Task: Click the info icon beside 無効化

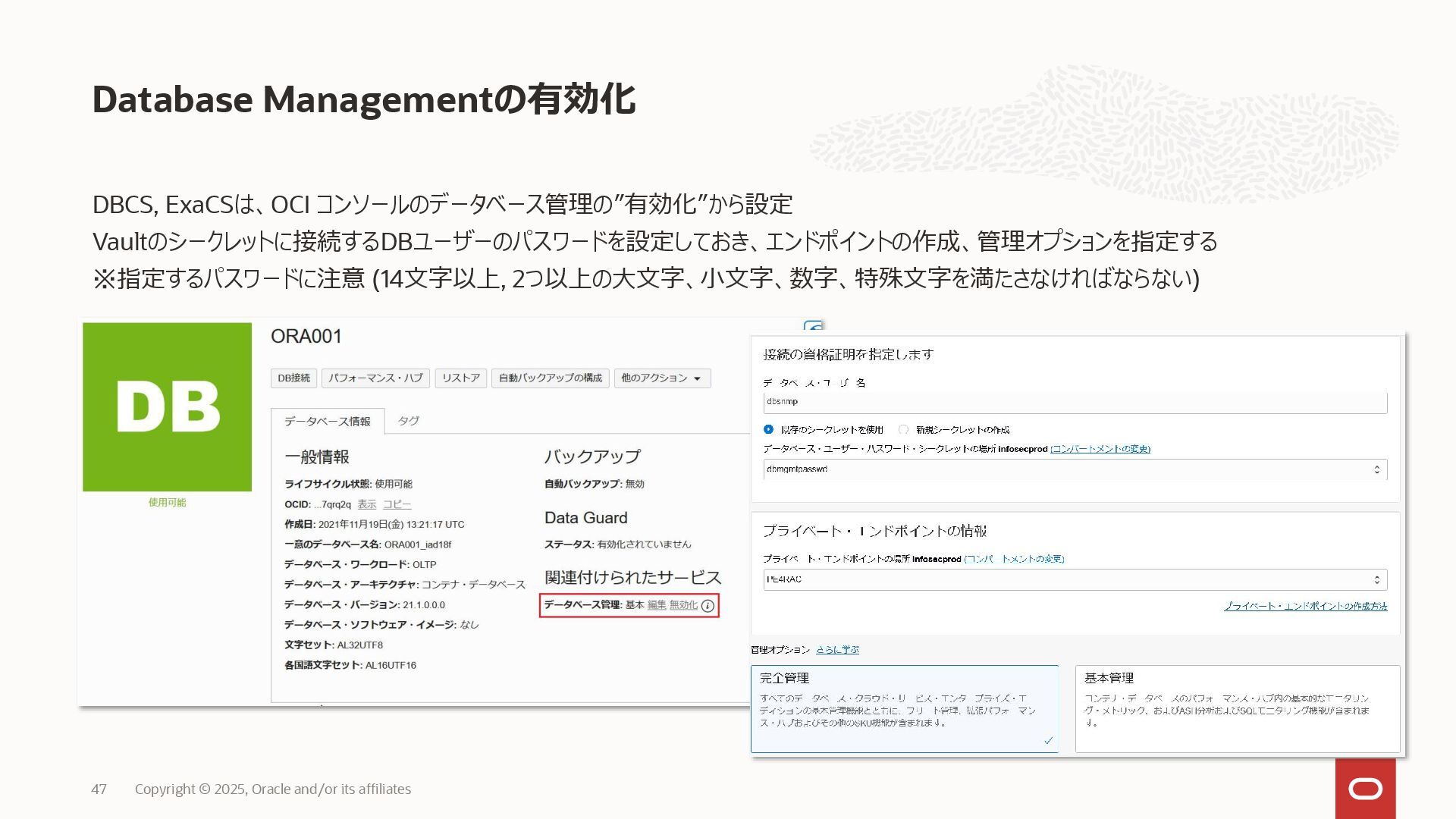Action: point(708,606)
